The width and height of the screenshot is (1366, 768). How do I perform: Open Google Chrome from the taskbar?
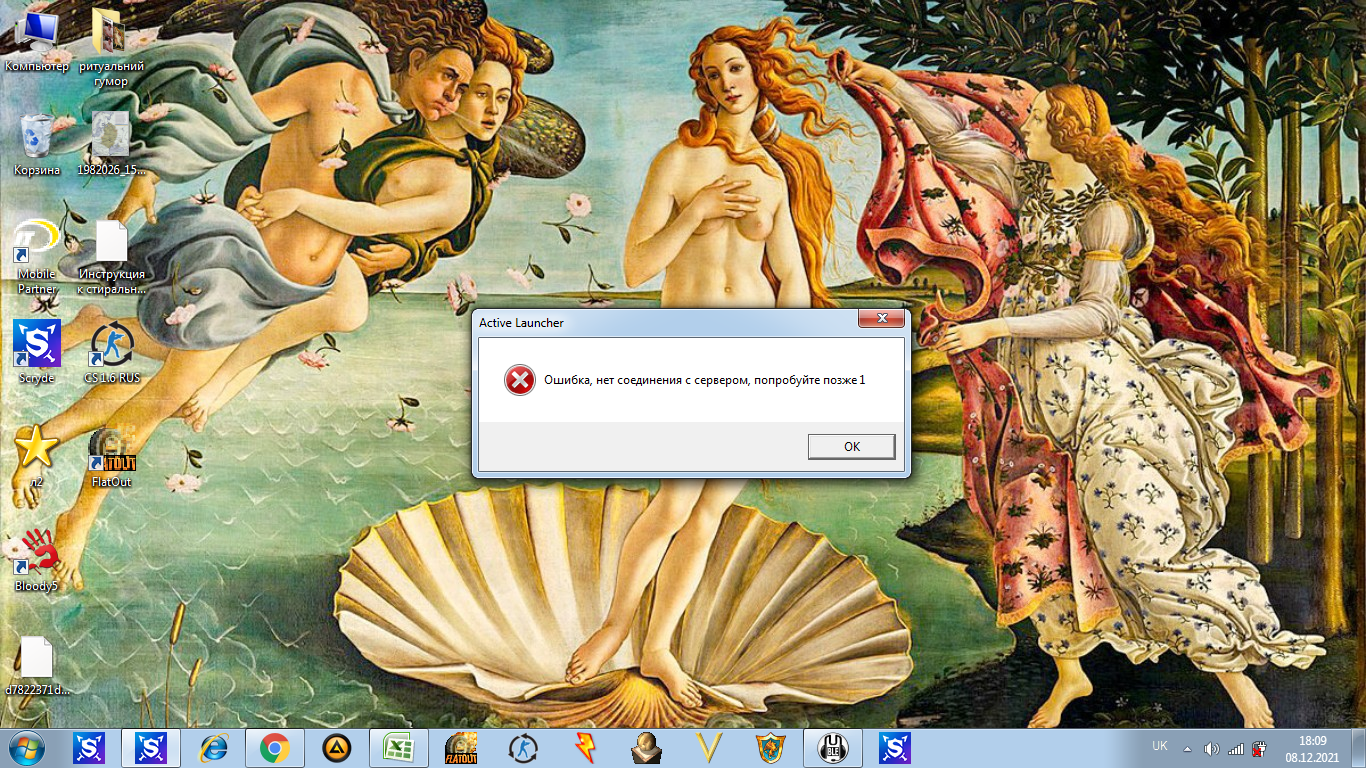275,748
